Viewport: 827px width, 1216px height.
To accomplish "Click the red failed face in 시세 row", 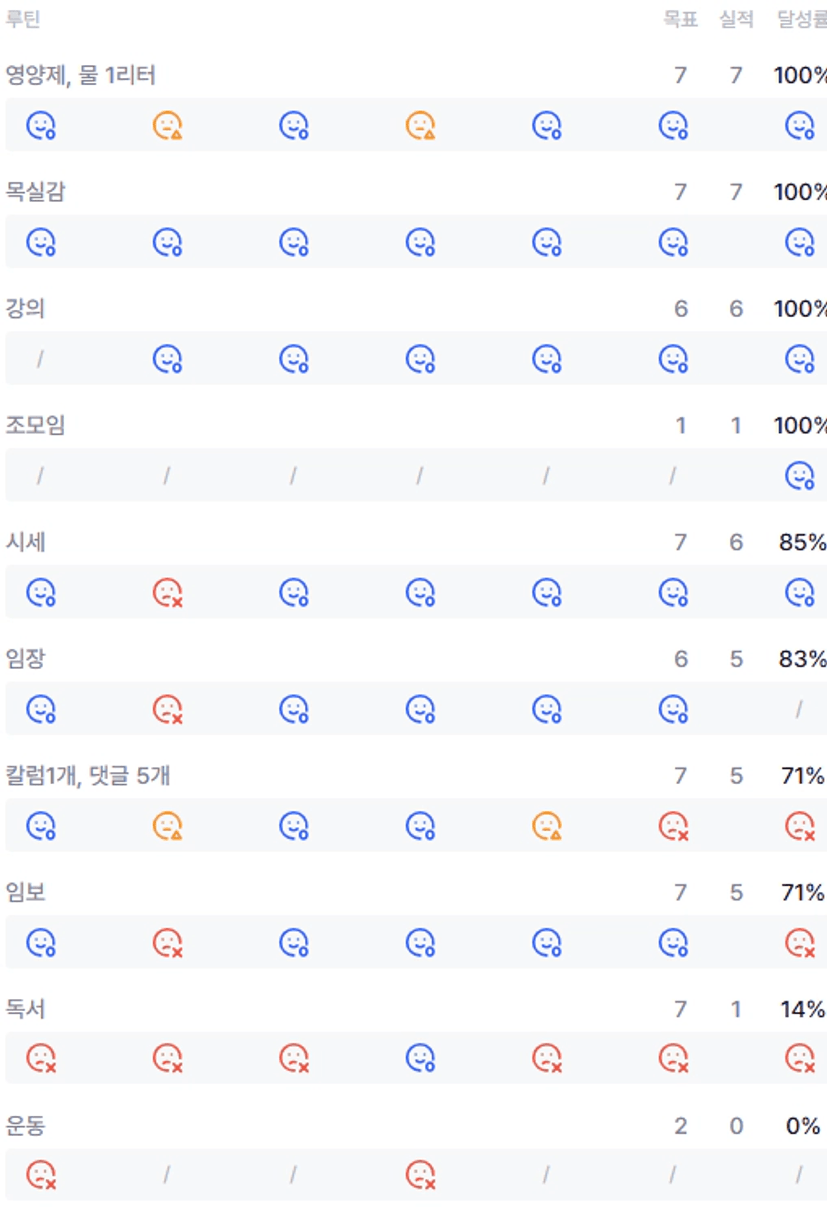I will pyautogui.click(x=167, y=593).
